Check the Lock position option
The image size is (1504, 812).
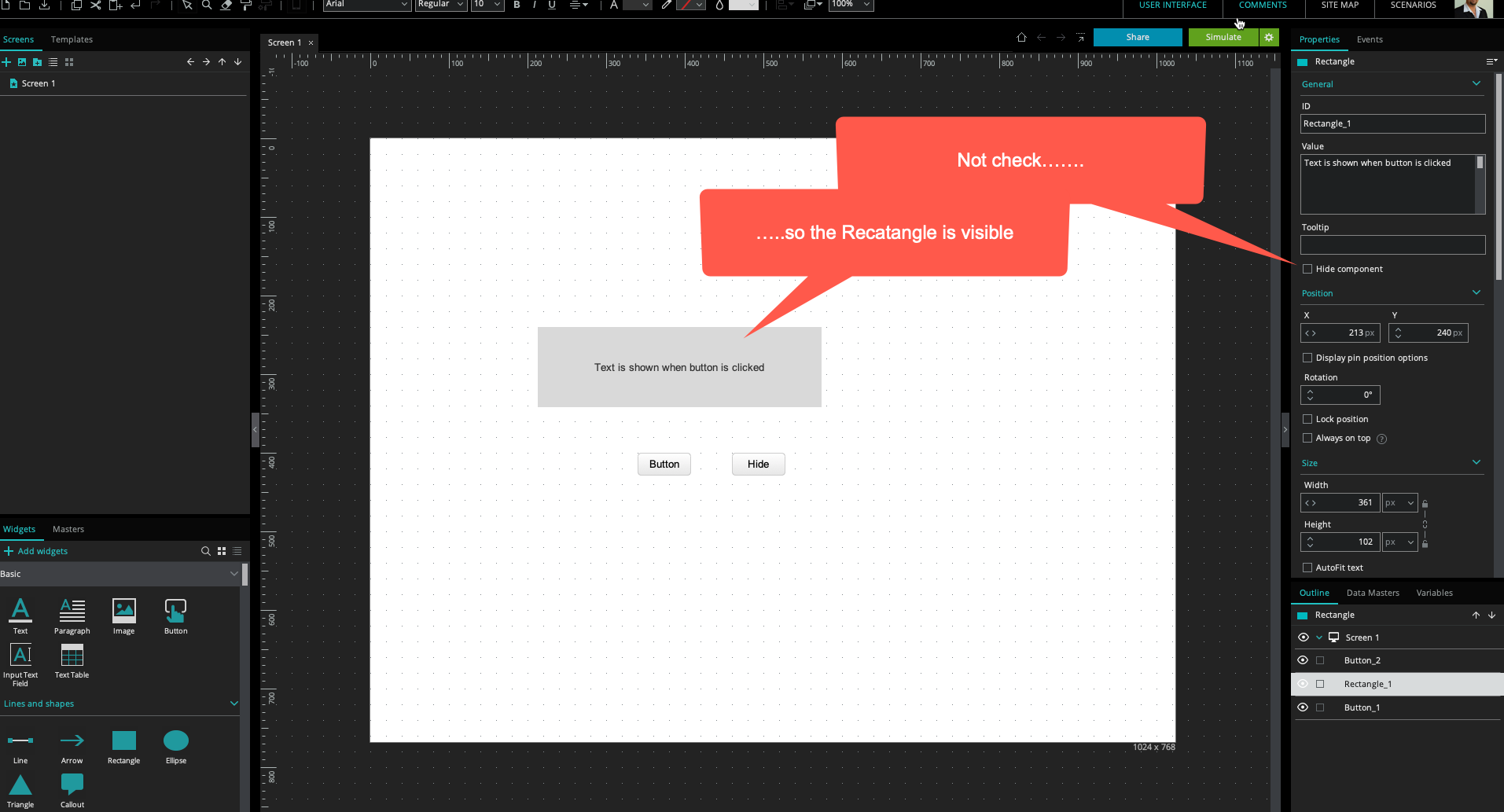[x=1307, y=419]
